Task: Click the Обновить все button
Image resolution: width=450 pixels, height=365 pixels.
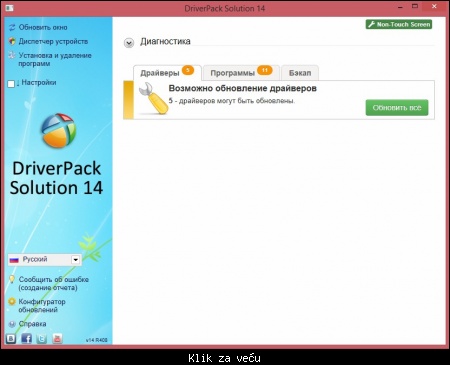Action: (x=397, y=108)
